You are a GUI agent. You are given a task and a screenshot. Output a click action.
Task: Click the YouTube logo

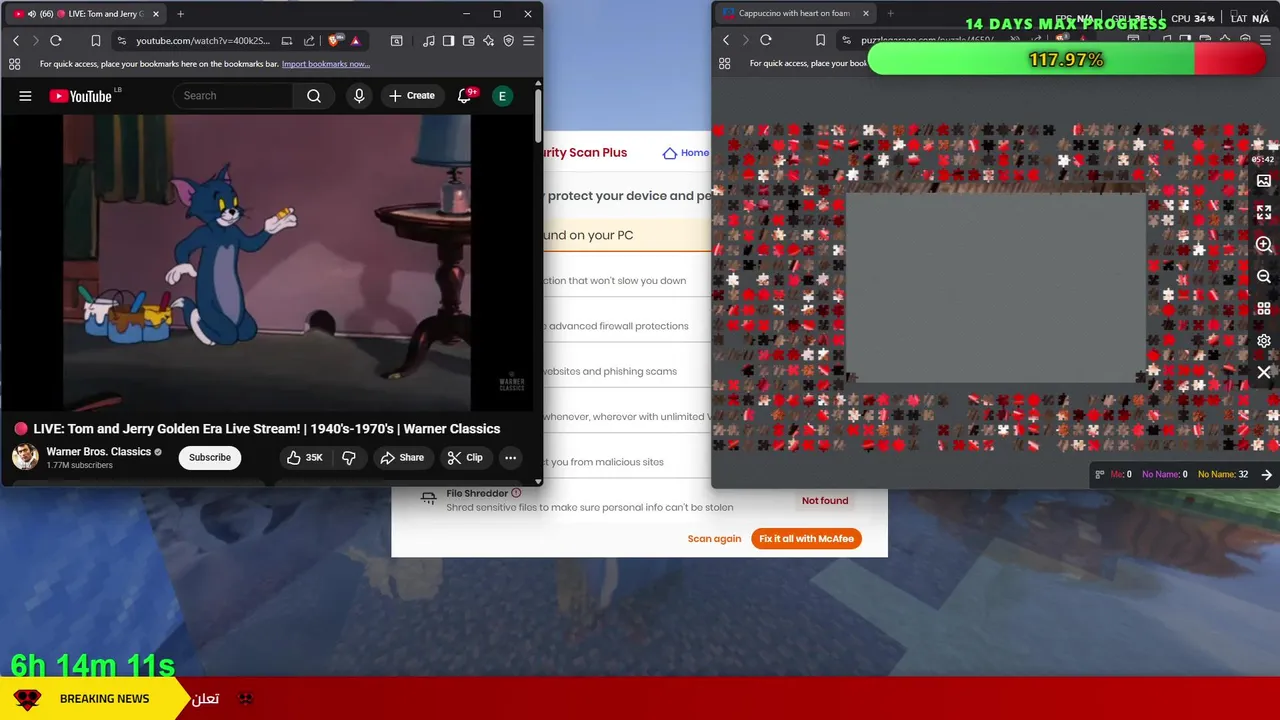(x=83, y=96)
